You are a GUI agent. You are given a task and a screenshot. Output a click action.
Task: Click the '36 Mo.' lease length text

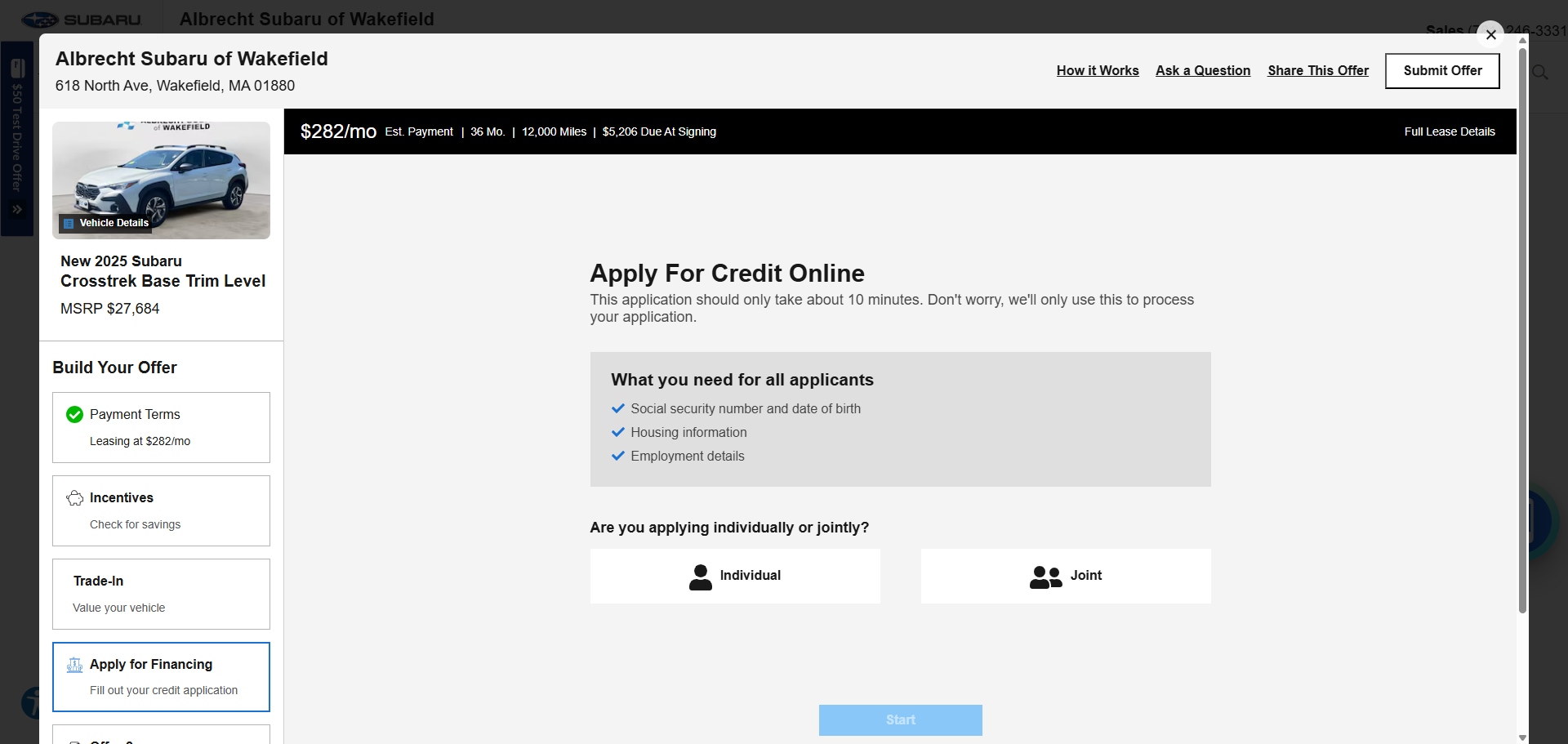tap(488, 131)
